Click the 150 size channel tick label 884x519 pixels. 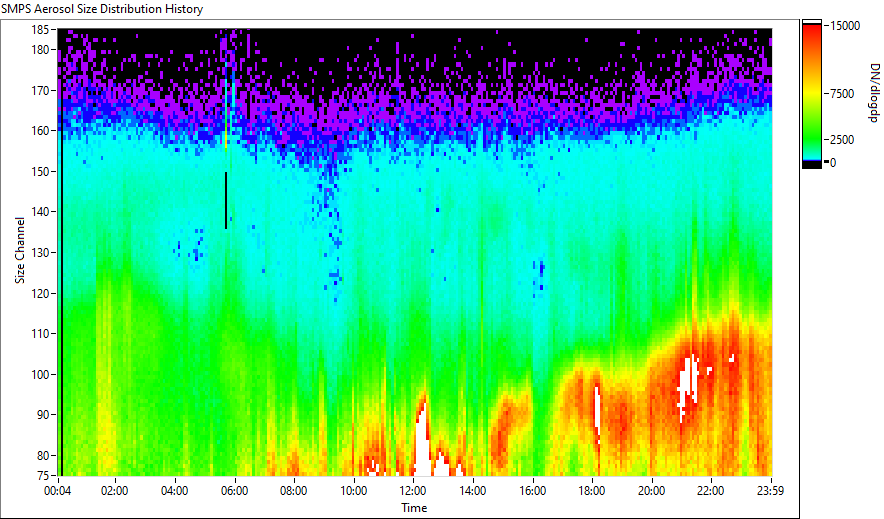point(40,171)
